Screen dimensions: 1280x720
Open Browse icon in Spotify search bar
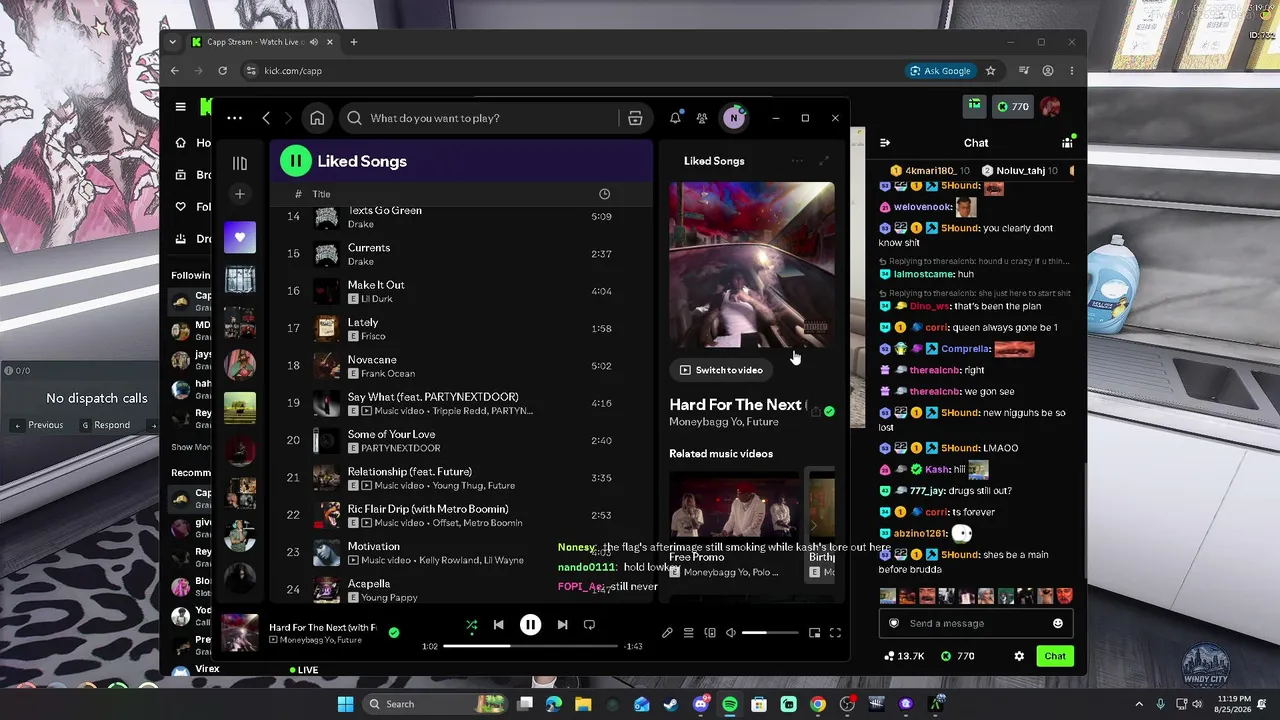click(635, 118)
